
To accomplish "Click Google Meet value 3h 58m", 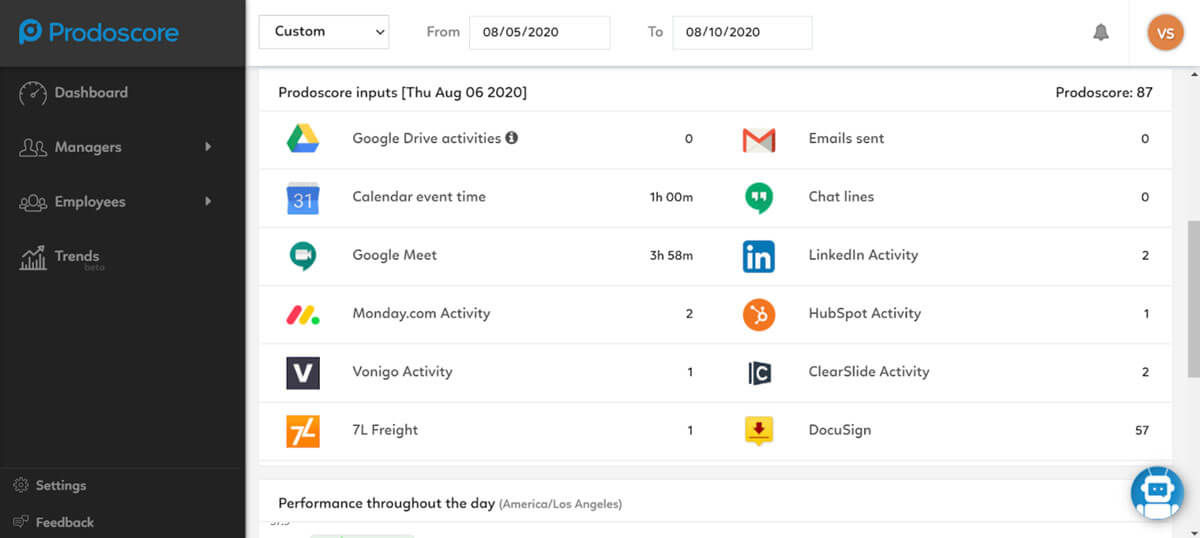I will (671, 255).
